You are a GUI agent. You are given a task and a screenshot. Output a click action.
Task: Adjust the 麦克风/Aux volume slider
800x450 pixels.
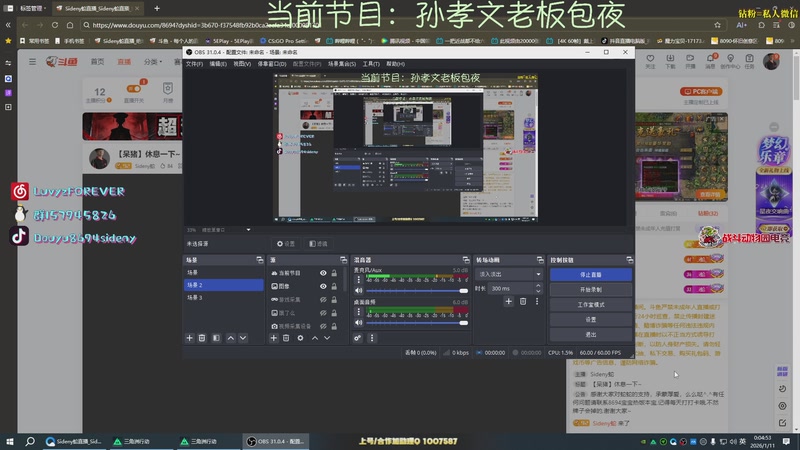417,290
